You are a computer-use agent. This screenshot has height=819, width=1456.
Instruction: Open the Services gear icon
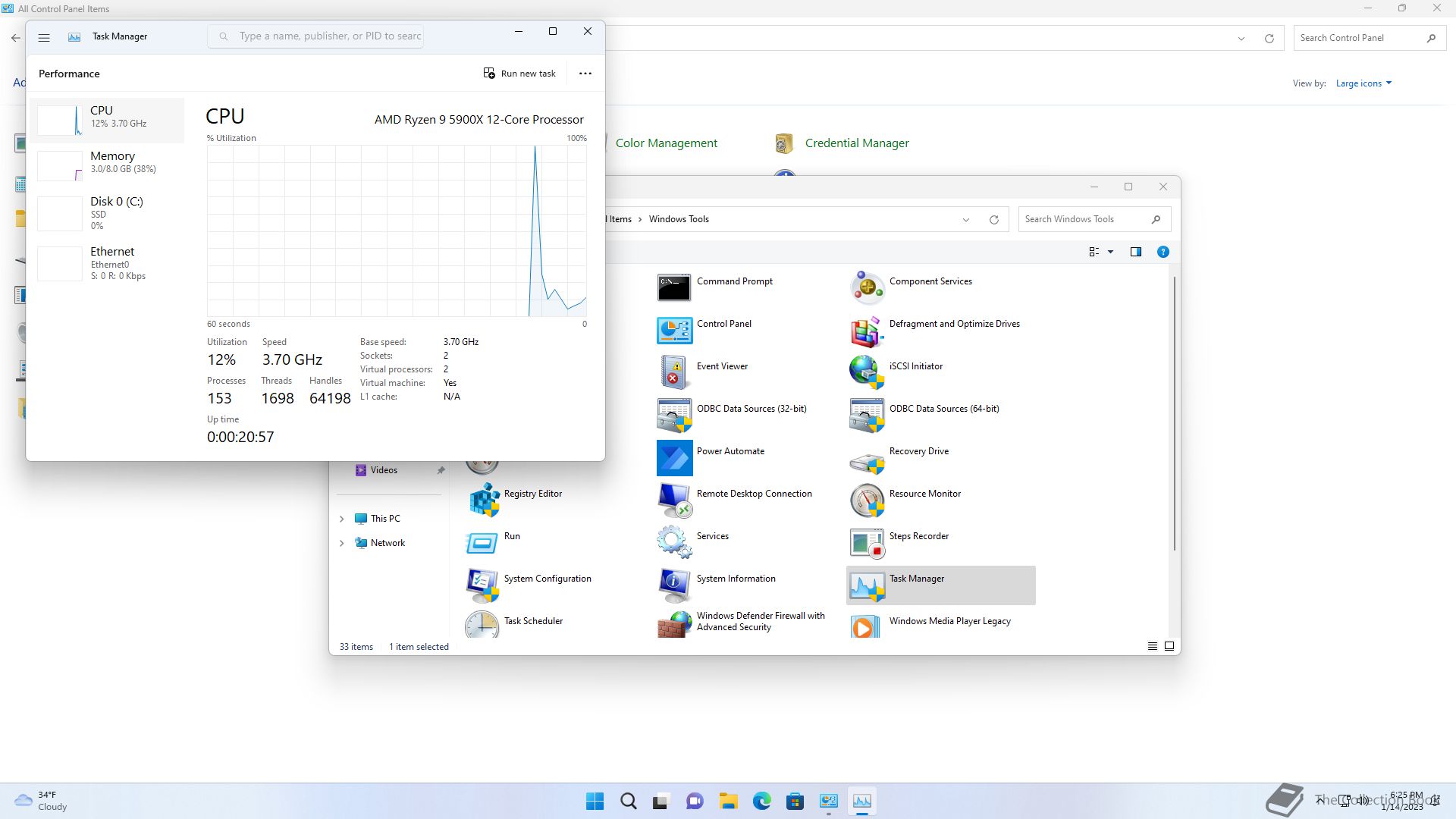point(674,543)
